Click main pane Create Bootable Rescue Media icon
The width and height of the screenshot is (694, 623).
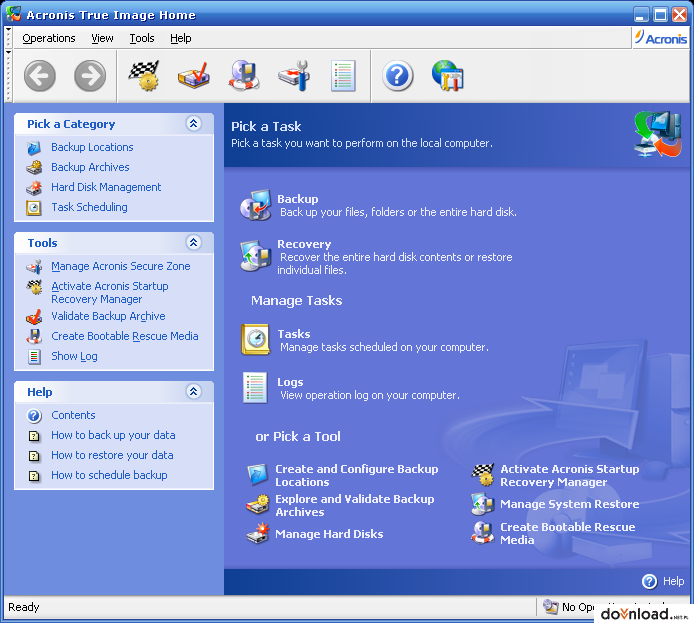483,533
